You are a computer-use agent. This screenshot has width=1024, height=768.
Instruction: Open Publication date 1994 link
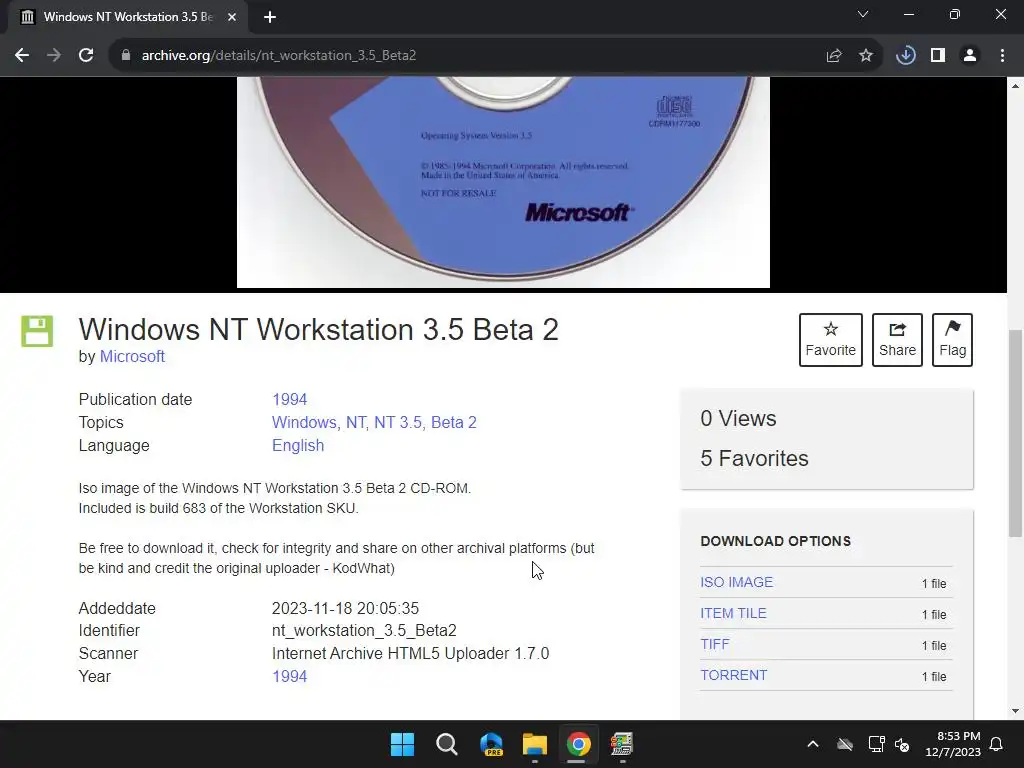[289, 400]
